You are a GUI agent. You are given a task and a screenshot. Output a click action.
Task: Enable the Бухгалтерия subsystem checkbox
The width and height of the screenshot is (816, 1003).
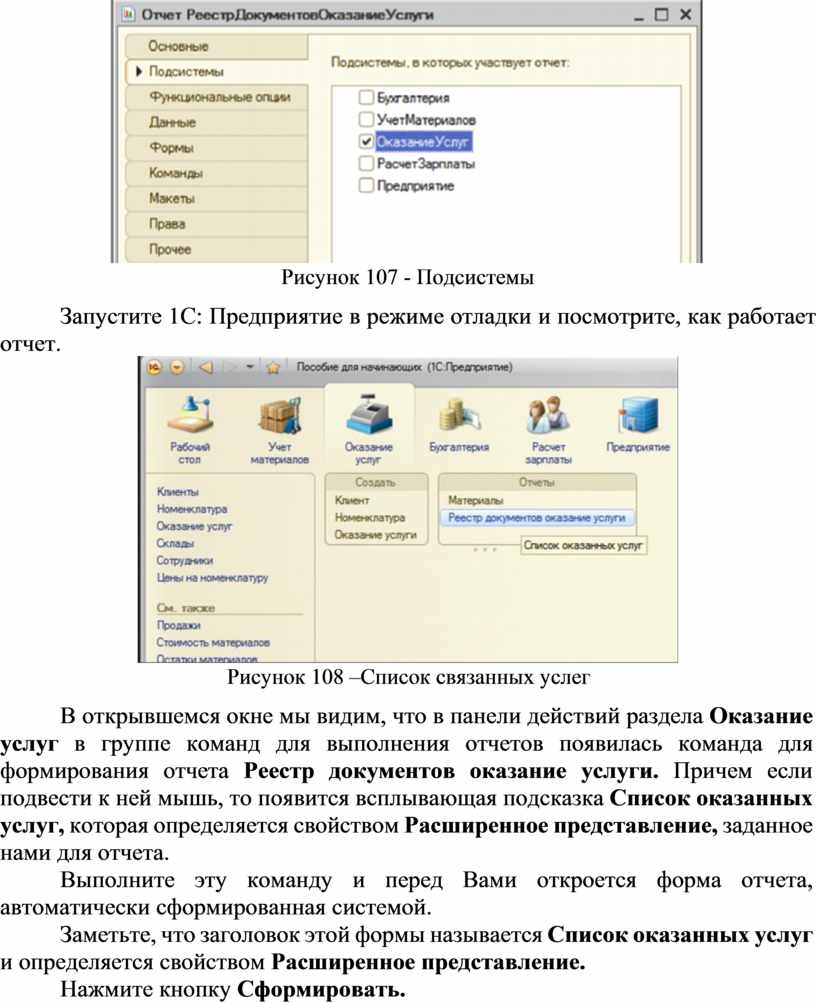[366, 98]
